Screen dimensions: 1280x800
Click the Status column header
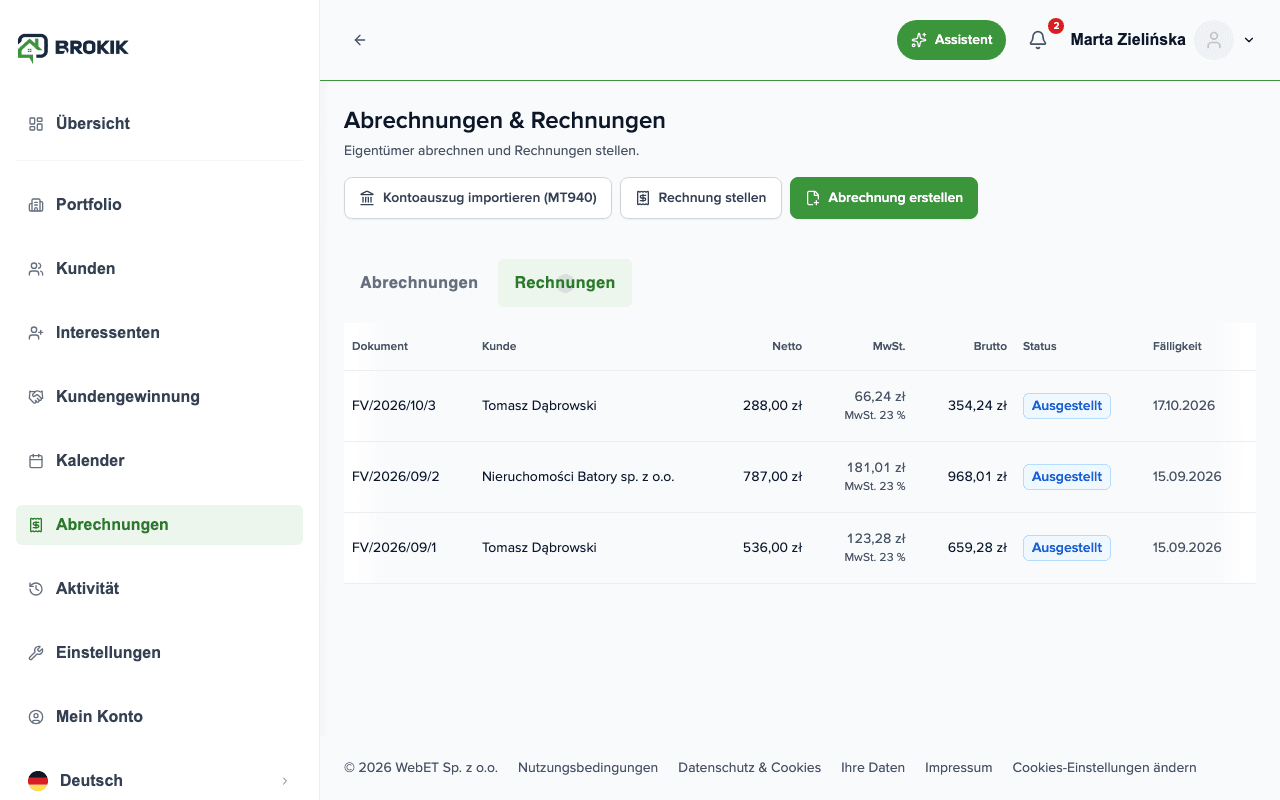click(1040, 347)
